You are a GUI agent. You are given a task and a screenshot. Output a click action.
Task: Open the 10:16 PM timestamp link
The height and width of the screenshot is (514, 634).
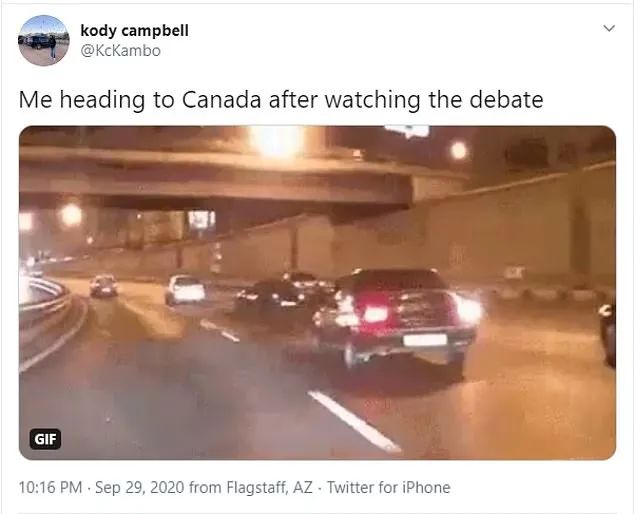tap(51, 487)
